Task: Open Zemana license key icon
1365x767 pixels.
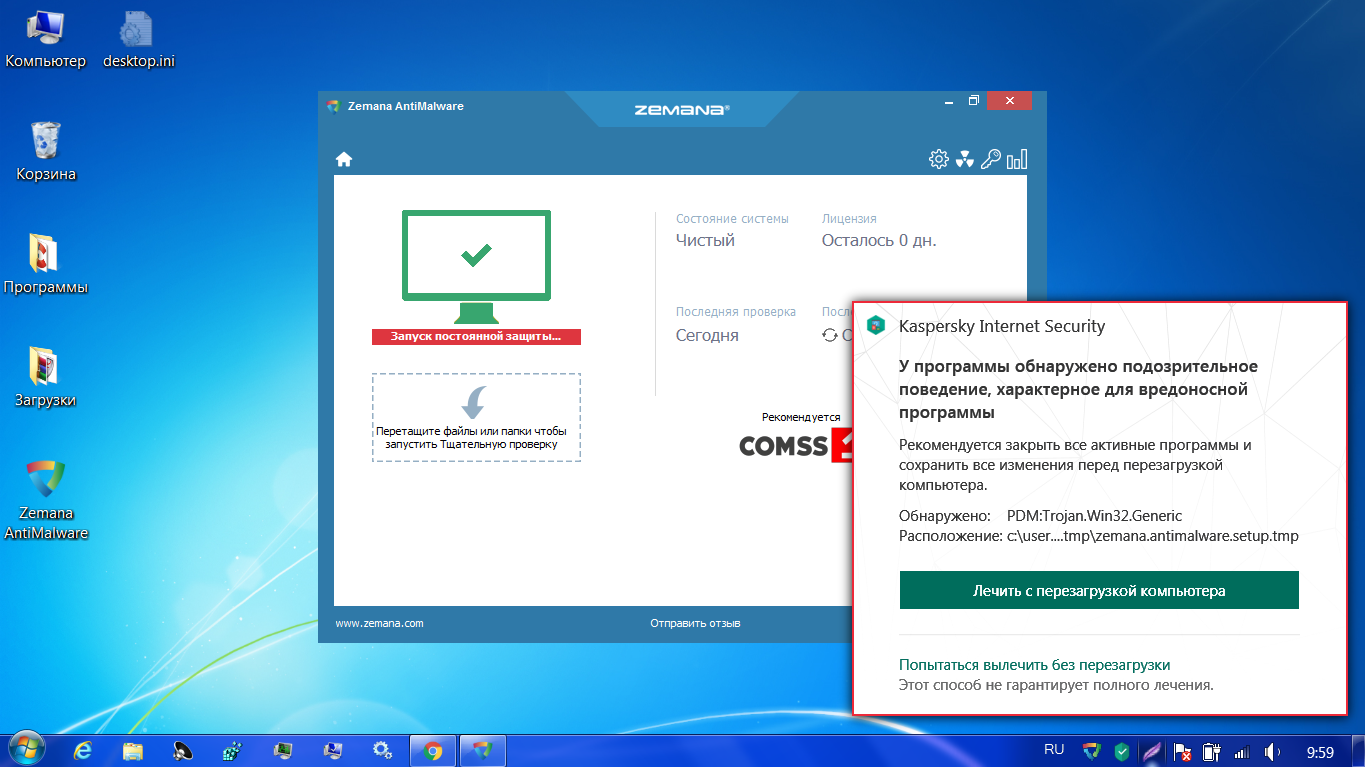Action: [x=991, y=159]
